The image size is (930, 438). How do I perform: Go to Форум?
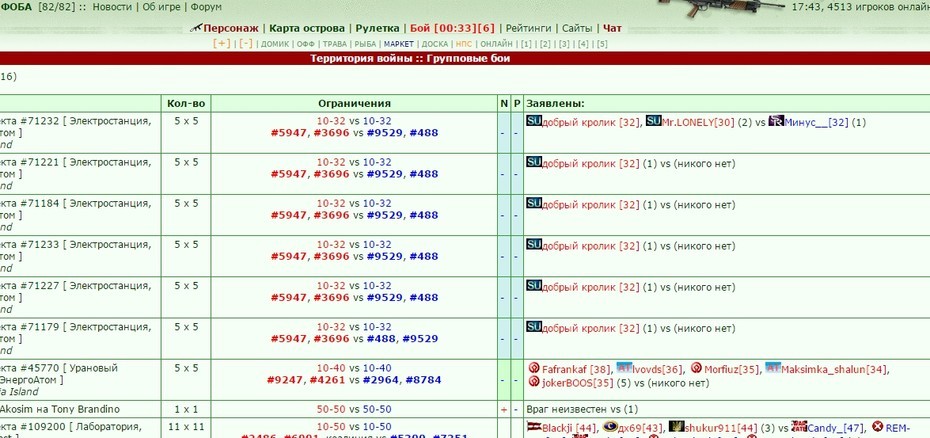tap(206, 7)
